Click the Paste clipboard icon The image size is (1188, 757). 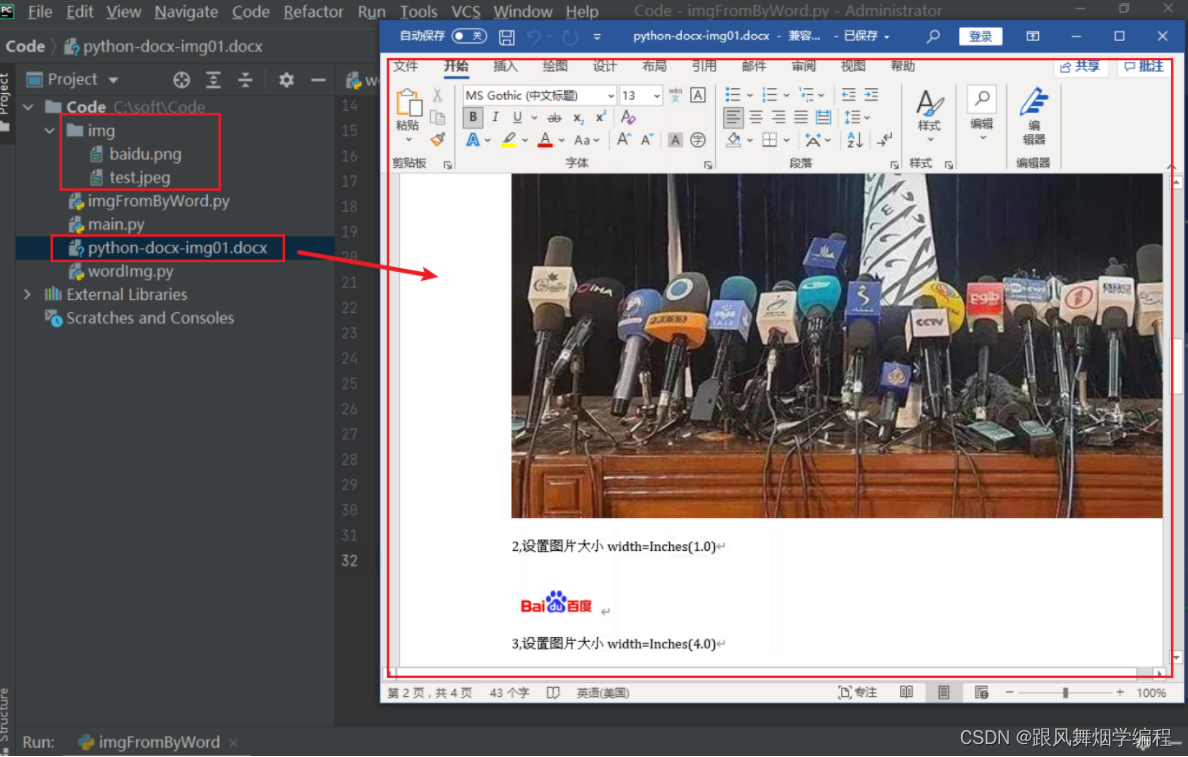click(x=408, y=104)
